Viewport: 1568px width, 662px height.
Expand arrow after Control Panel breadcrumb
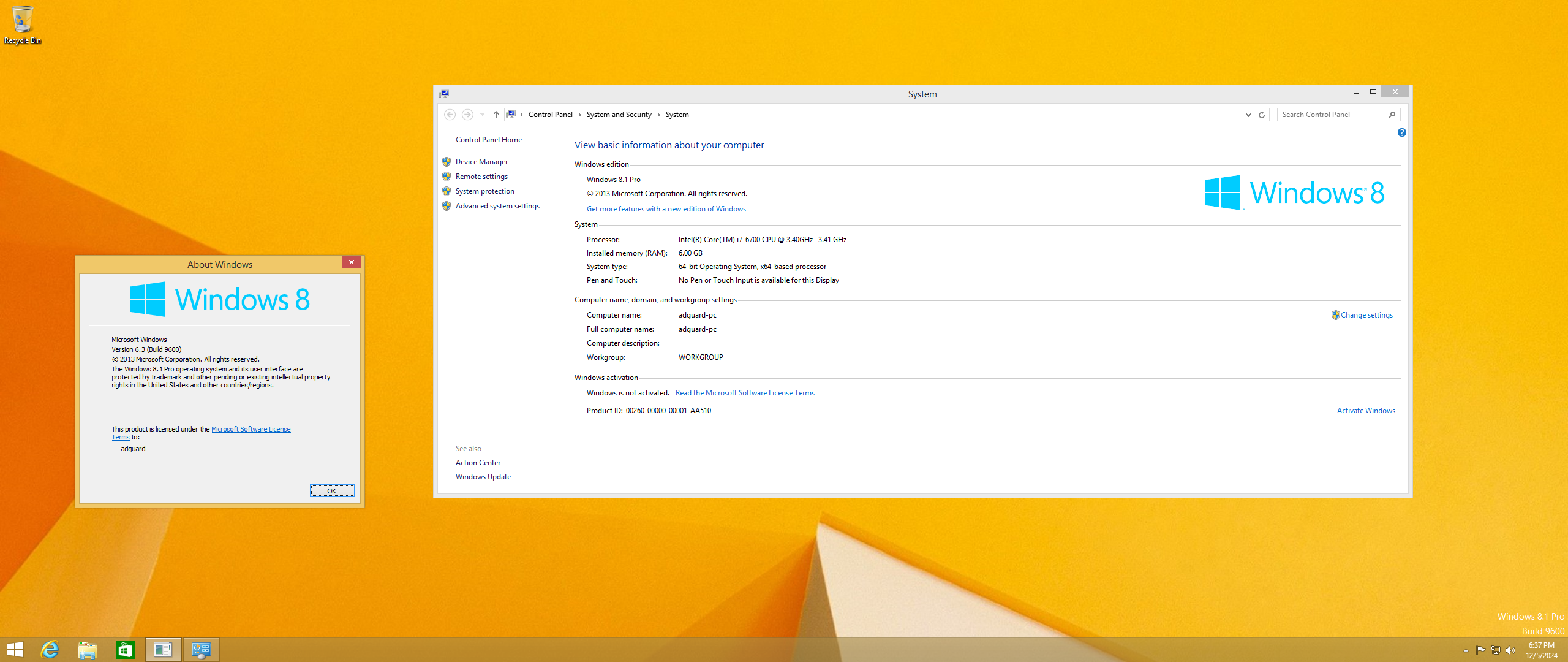[x=579, y=115]
